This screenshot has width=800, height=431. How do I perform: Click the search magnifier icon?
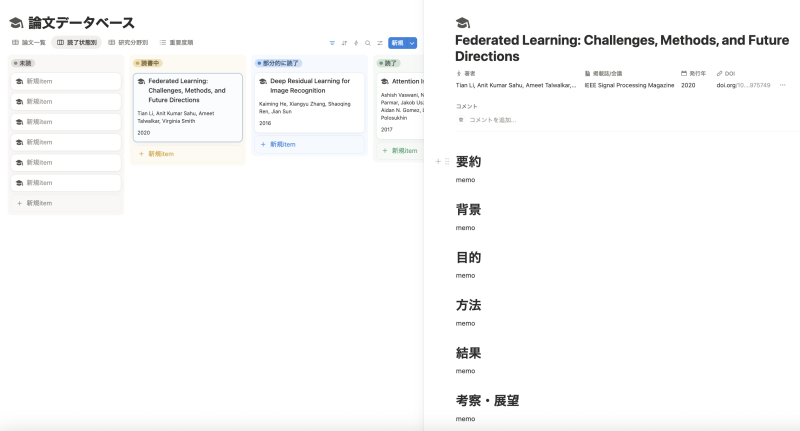[368, 43]
